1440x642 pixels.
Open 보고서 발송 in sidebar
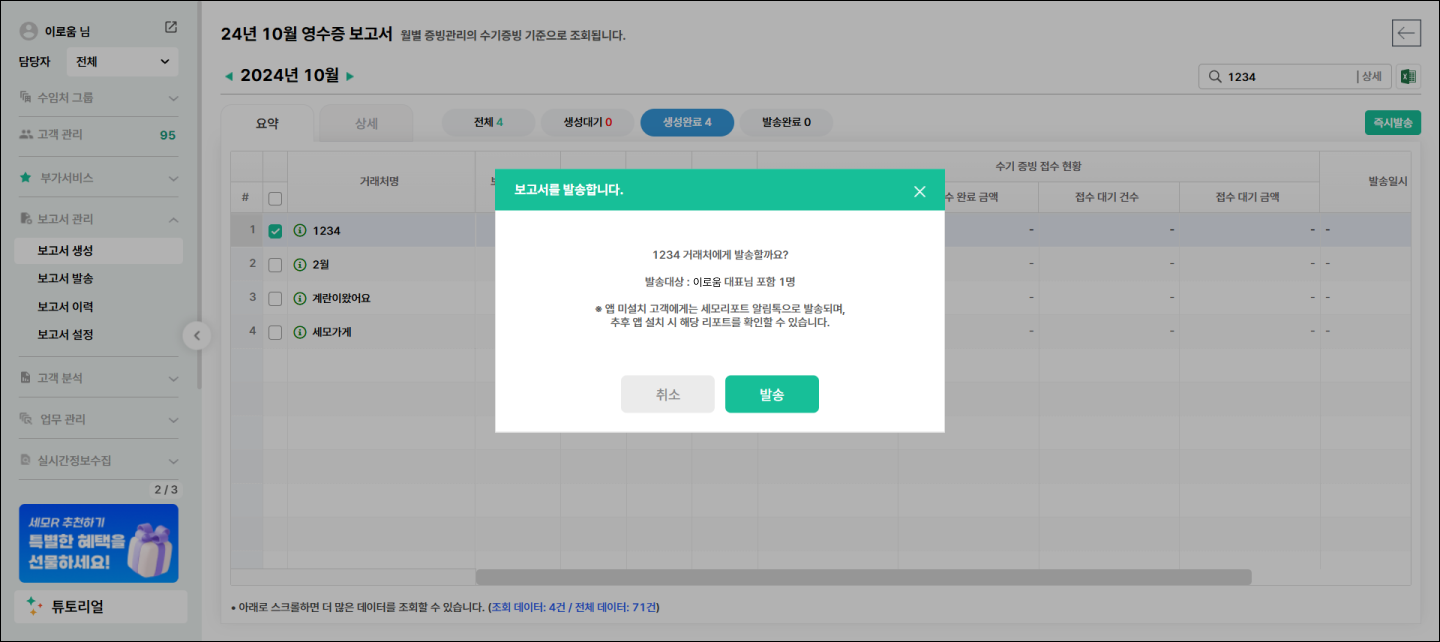[65, 279]
